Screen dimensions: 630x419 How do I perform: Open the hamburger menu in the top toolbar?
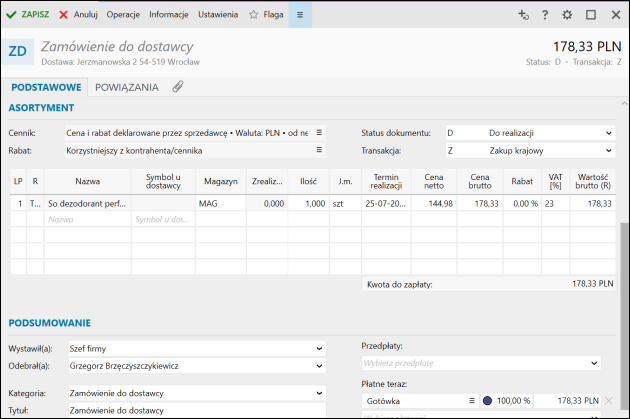click(x=300, y=15)
